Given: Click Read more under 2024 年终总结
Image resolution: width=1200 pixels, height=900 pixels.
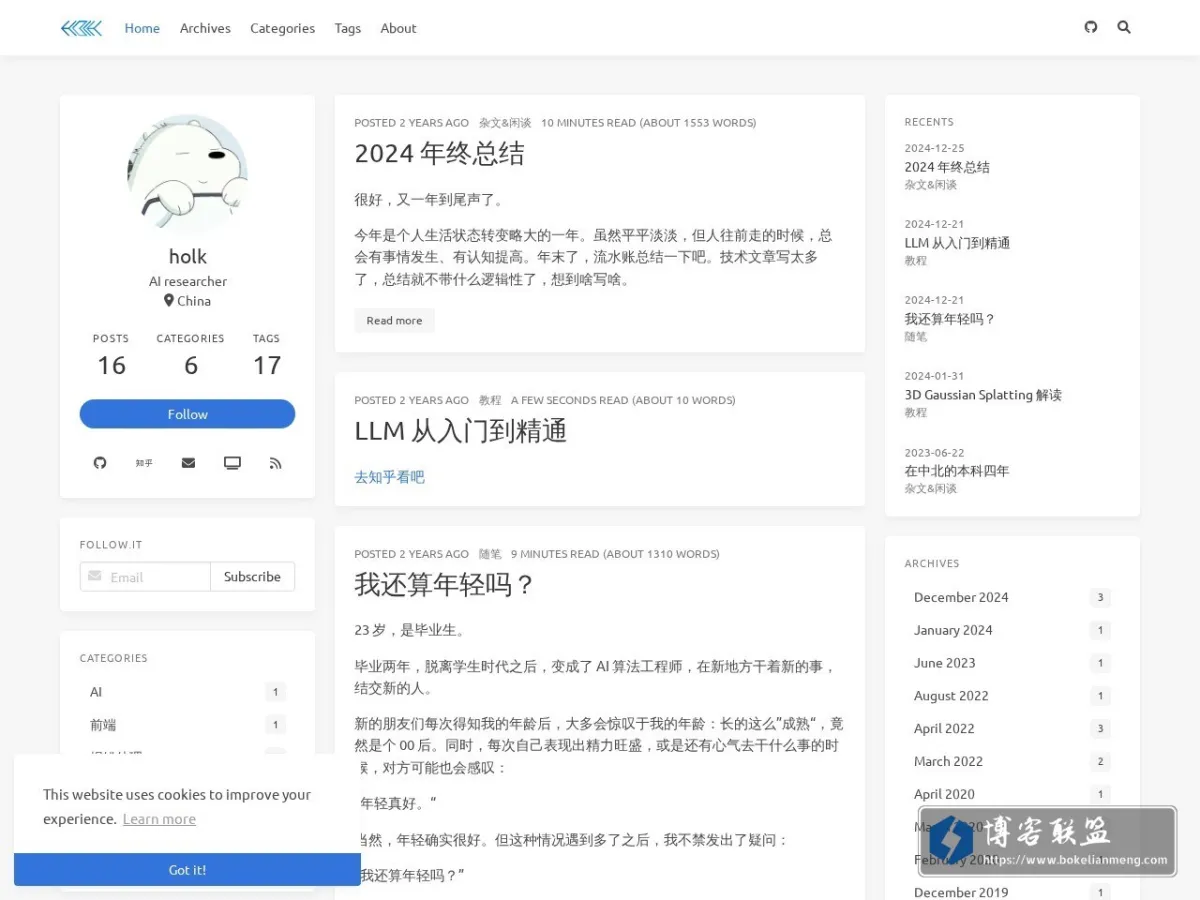Looking at the screenshot, I should [394, 321].
